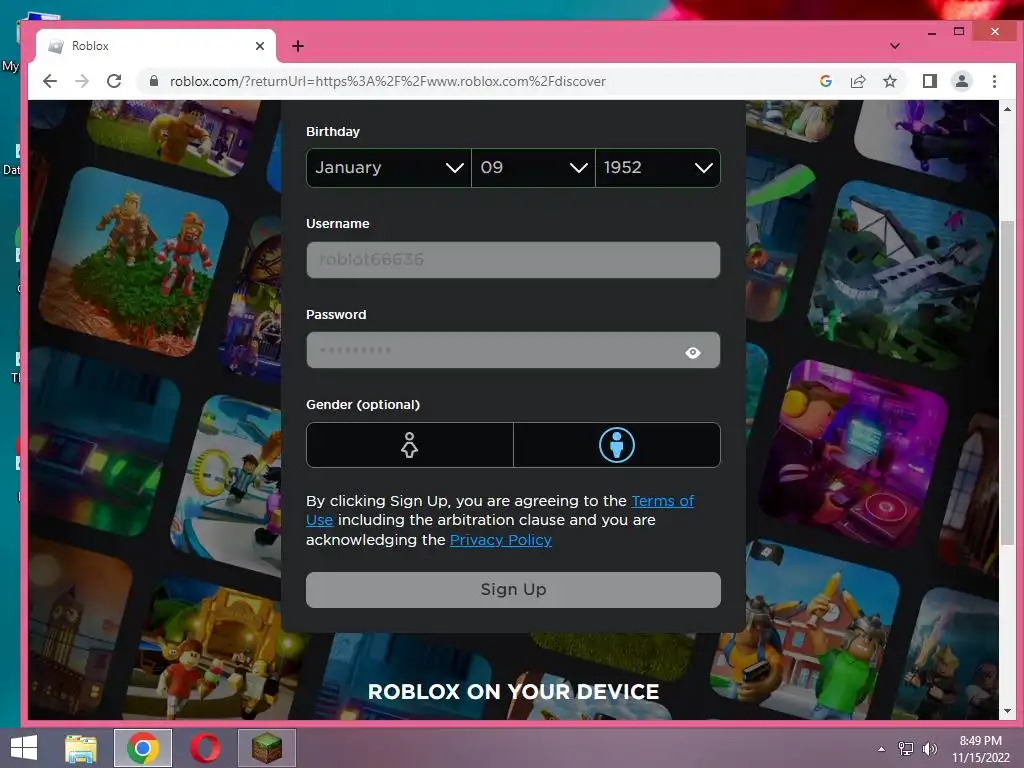
Task: Click the Google icon in address bar
Action: (825, 81)
